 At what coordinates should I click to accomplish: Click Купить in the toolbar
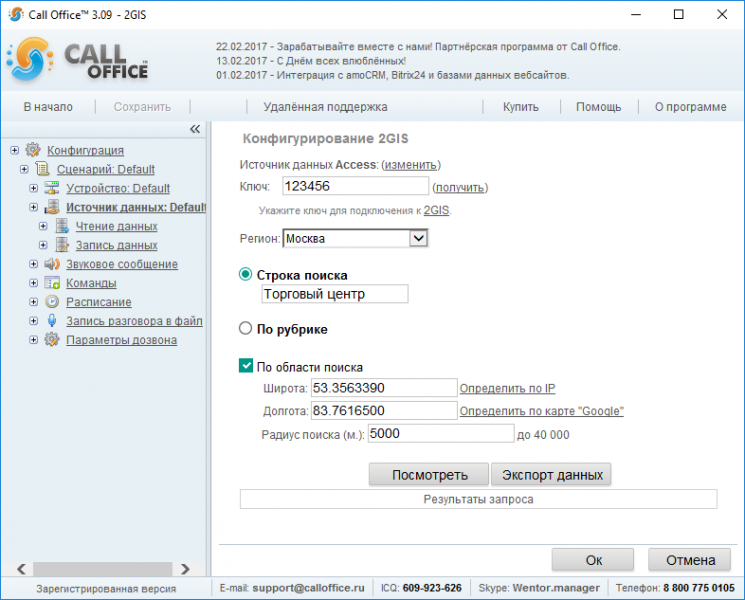521,107
